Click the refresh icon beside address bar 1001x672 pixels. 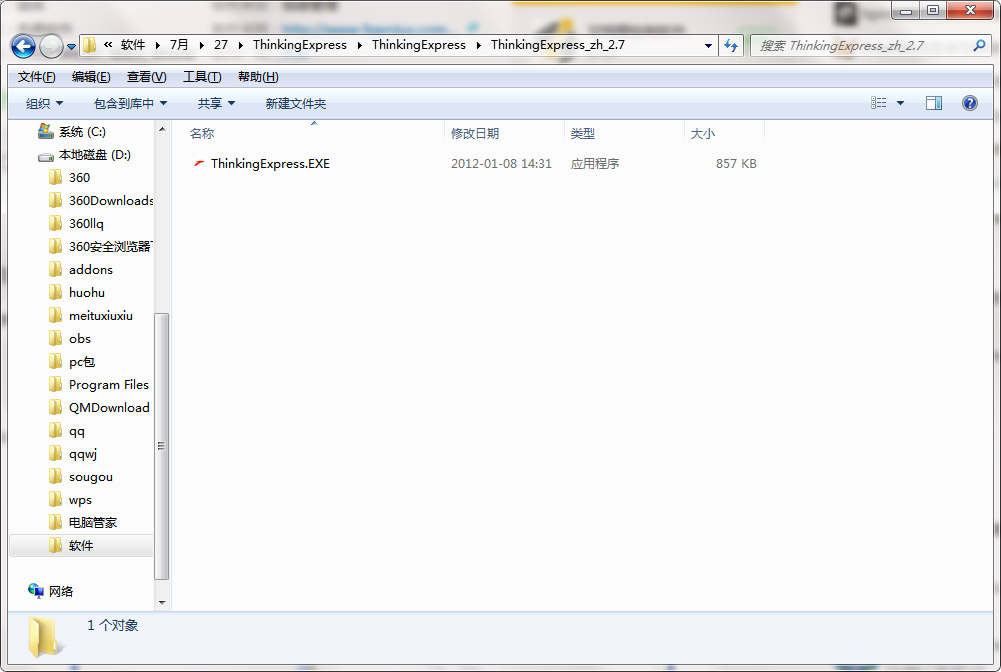(x=731, y=45)
